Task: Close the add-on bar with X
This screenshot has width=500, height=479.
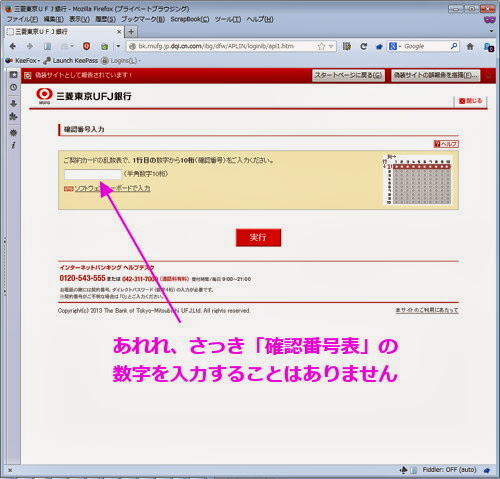Action: [x=10, y=470]
